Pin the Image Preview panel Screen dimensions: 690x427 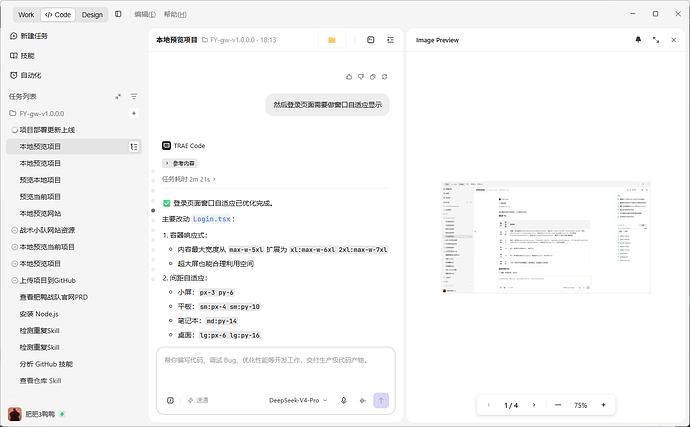[638, 40]
